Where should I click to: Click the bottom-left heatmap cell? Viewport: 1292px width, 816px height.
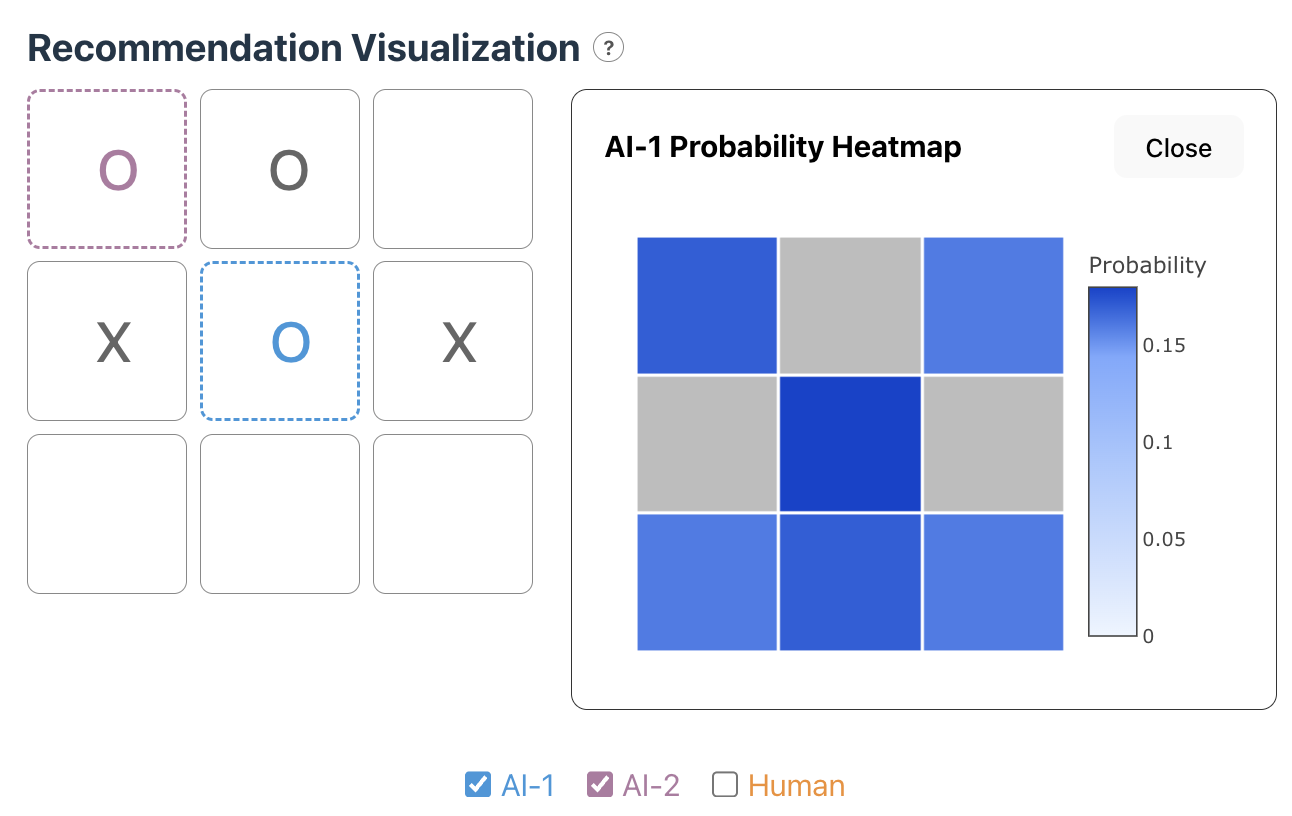coord(706,581)
